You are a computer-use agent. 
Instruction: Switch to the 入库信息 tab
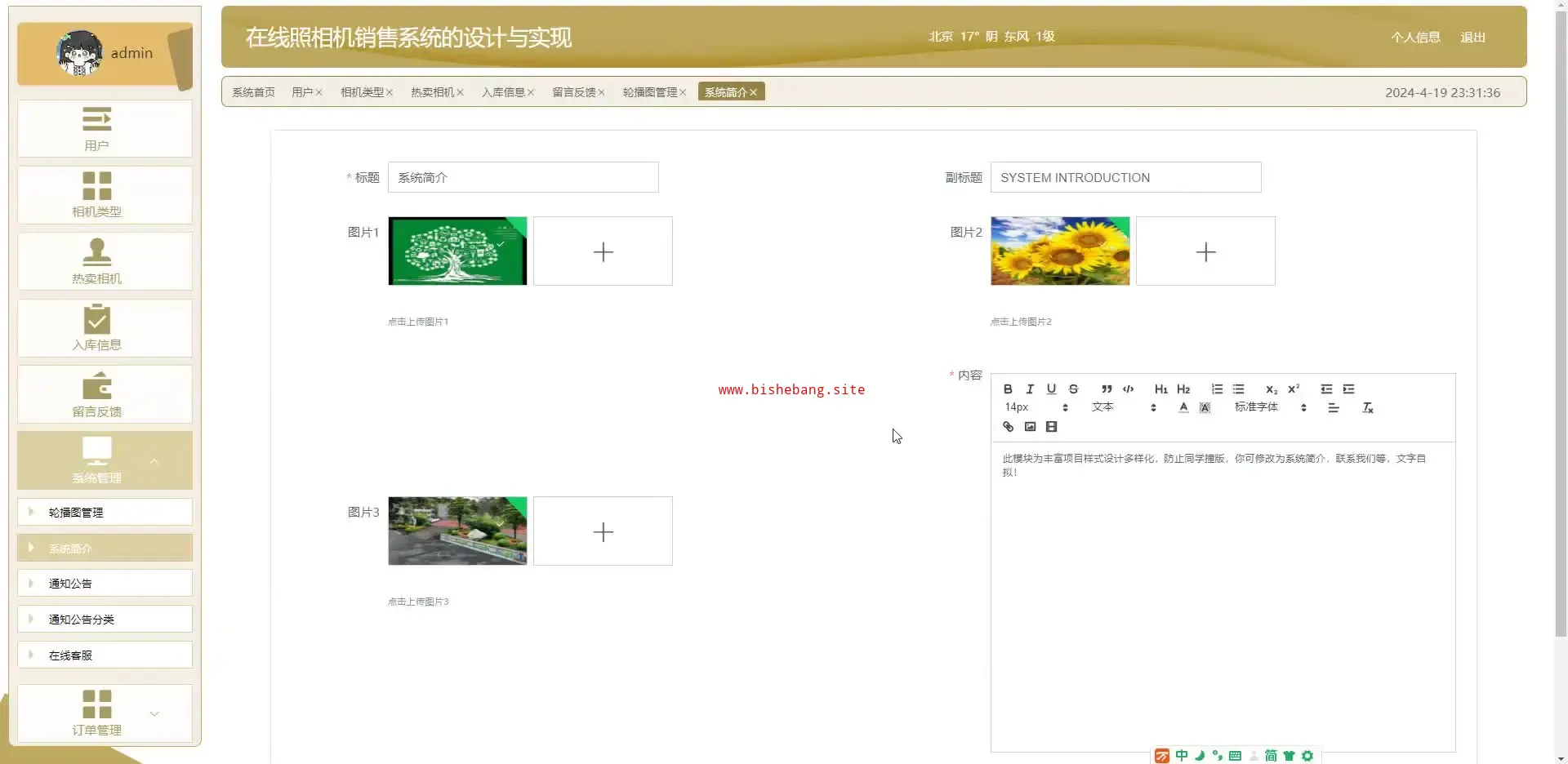coord(503,92)
